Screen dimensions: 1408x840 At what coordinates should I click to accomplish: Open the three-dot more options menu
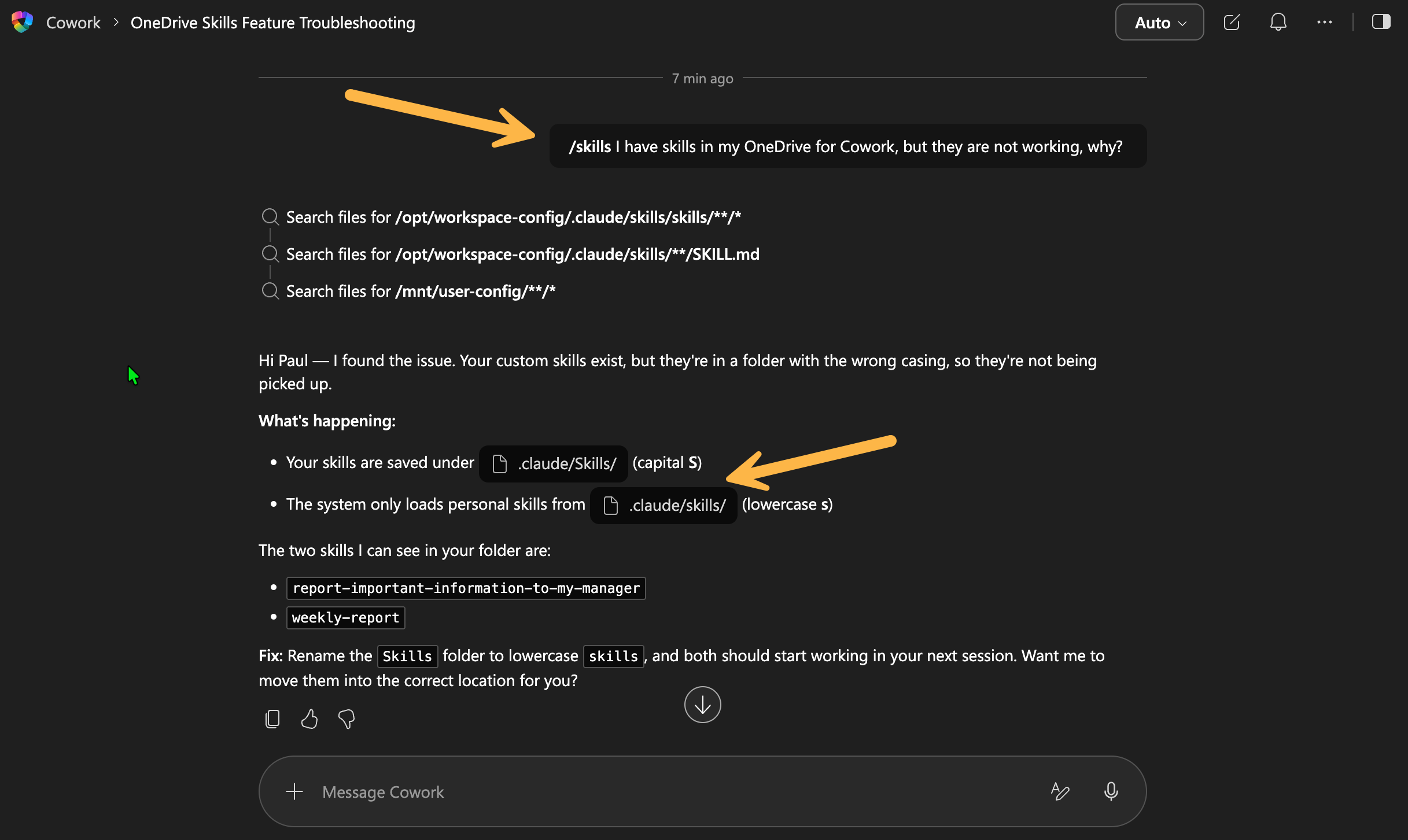[x=1324, y=23]
